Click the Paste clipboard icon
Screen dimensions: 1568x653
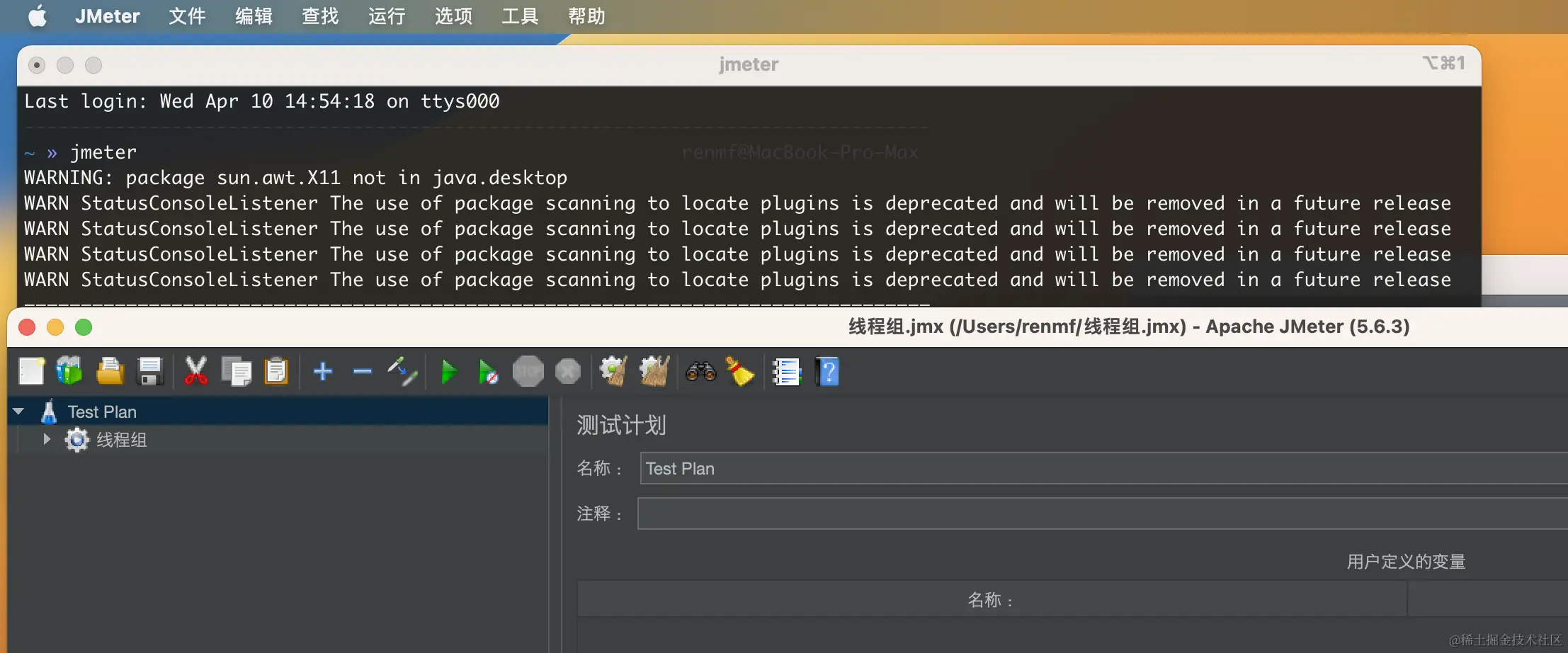coord(276,371)
